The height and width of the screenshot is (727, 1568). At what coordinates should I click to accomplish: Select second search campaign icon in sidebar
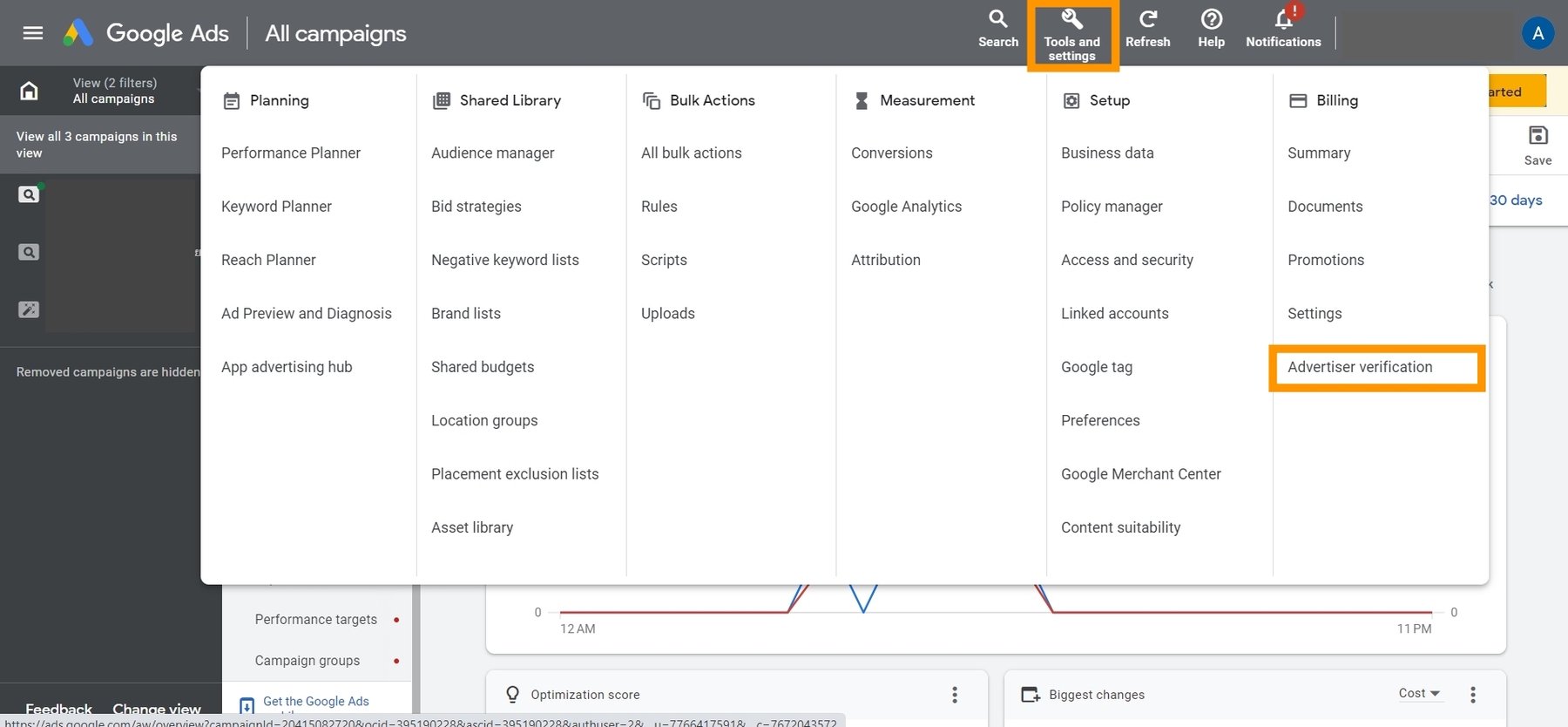coord(29,252)
